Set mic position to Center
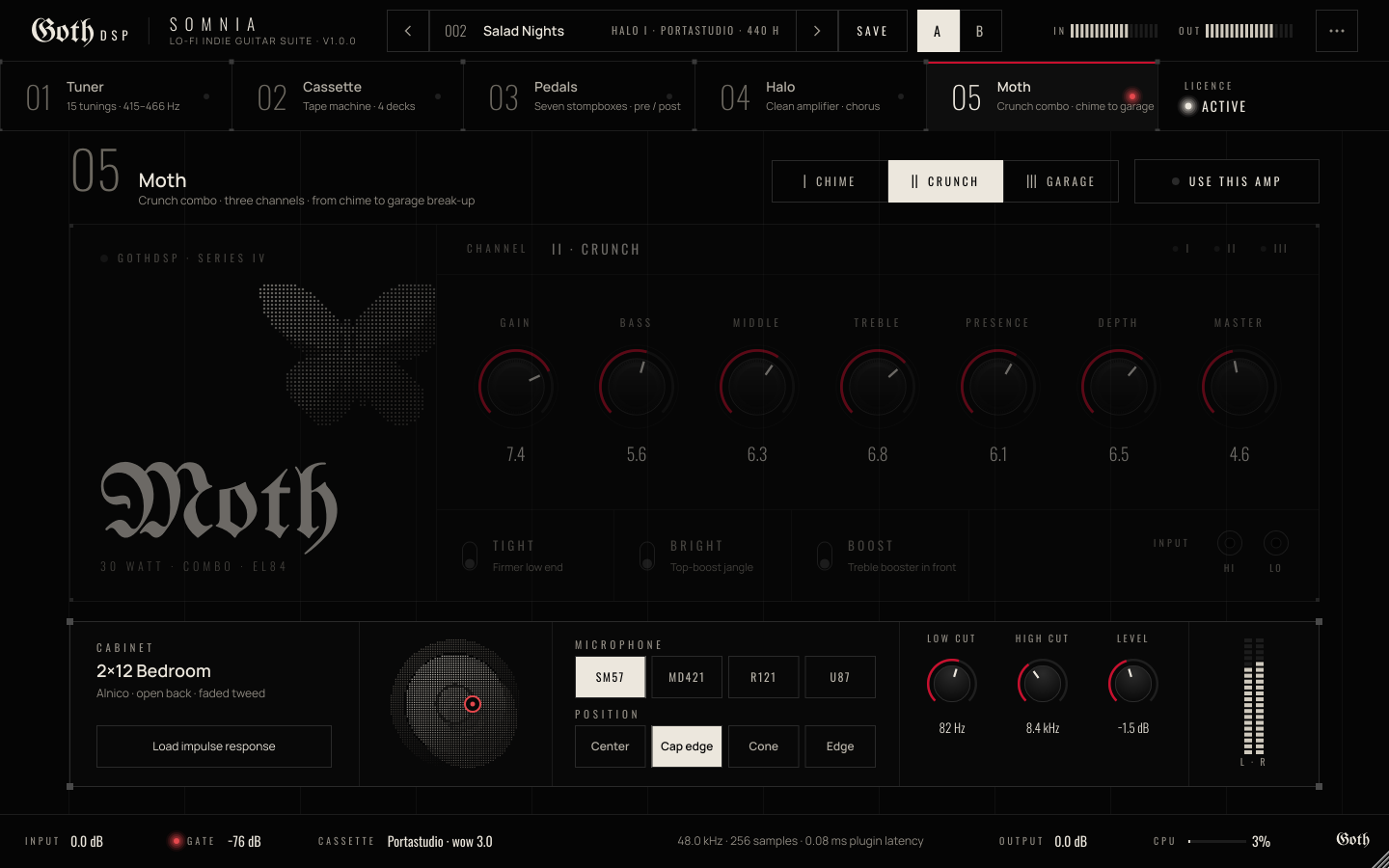Viewport: 1389px width, 868px height. tap(610, 746)
